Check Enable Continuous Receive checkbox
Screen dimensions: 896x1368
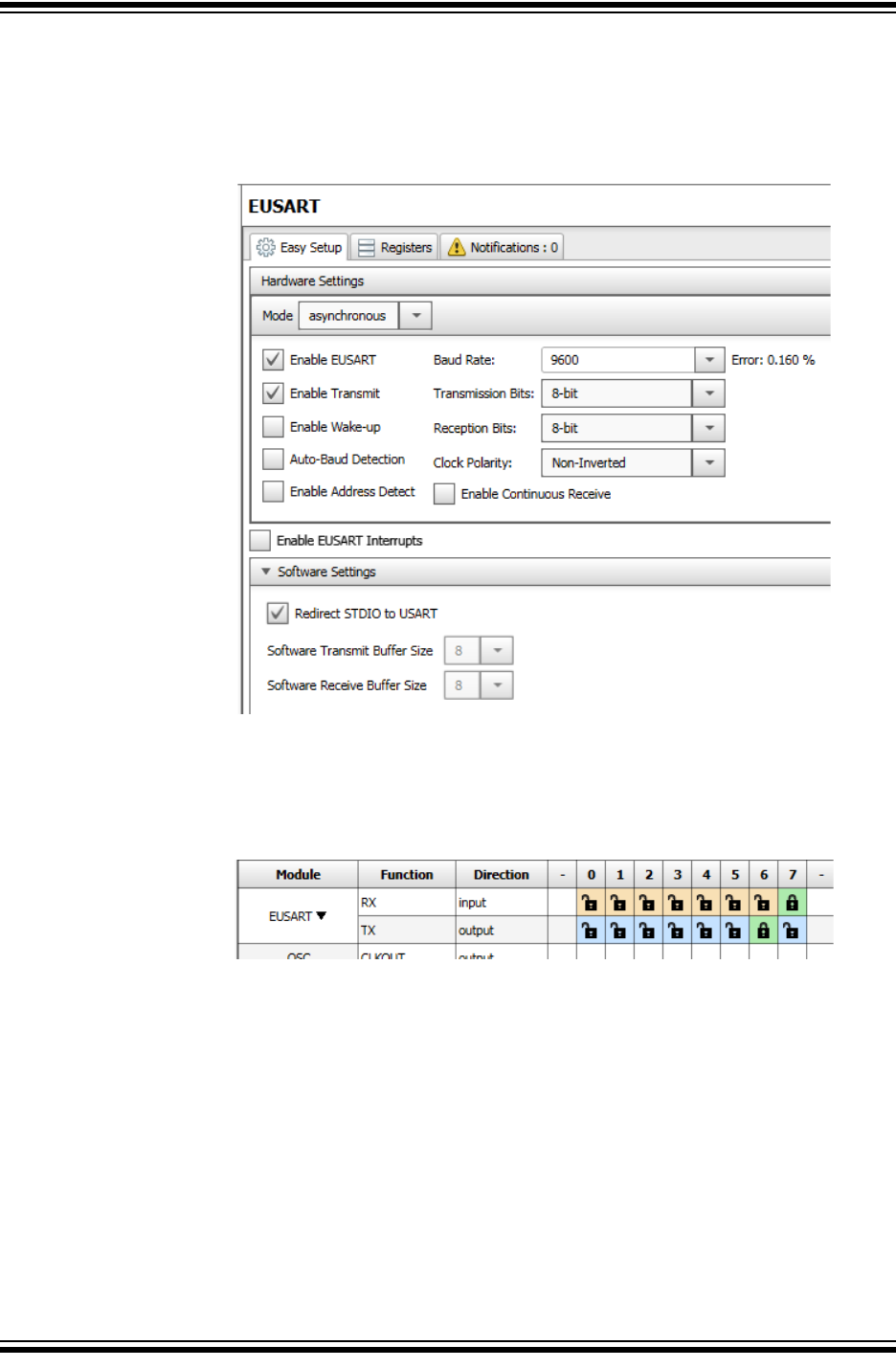[x=444, y=493]
